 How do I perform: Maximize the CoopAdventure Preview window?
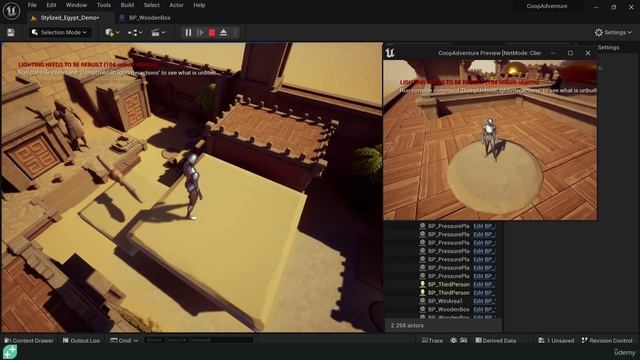(570, 53)
